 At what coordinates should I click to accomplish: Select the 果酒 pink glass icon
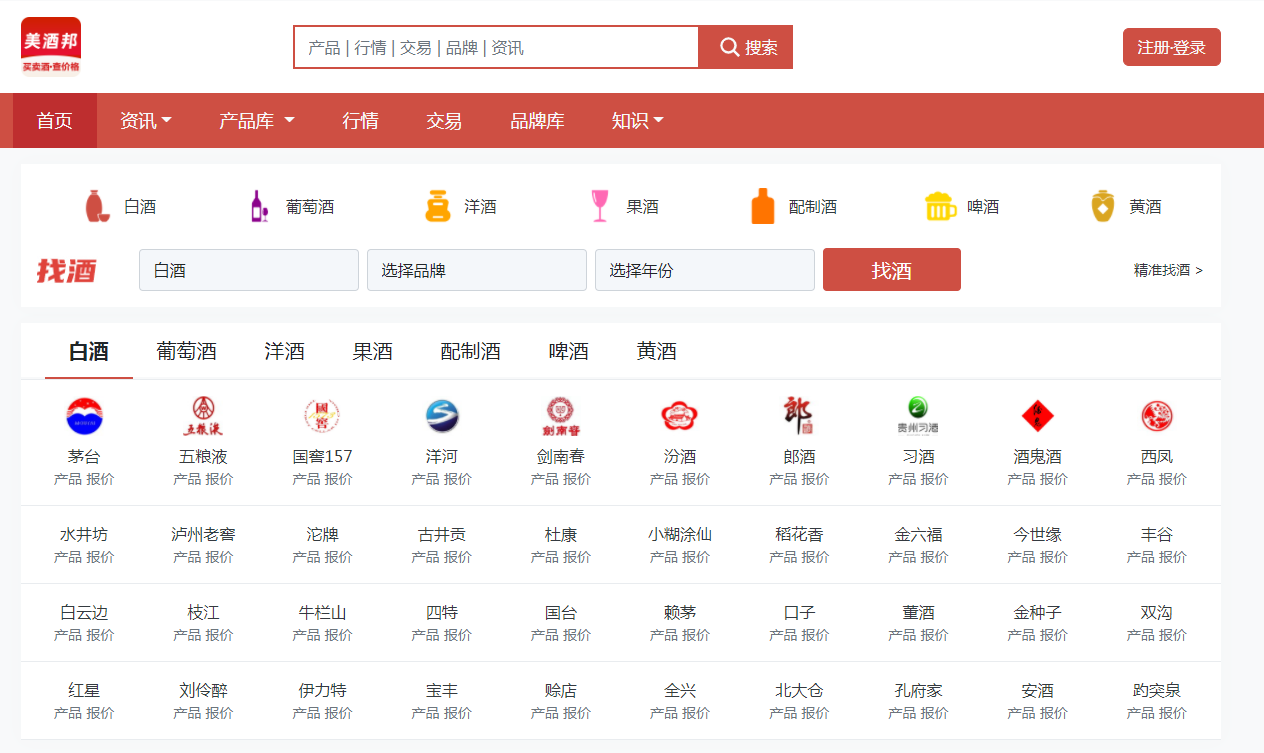coord(600,206)
